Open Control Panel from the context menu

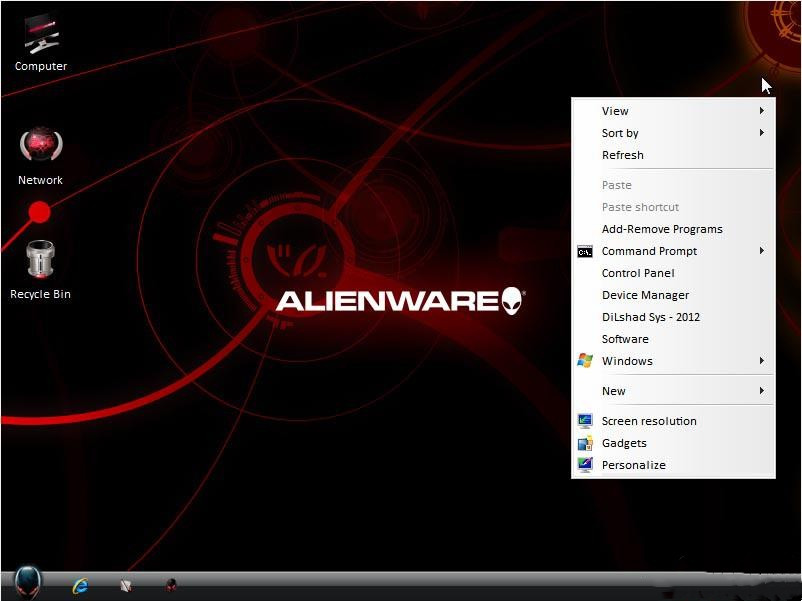tap(673, 273)
